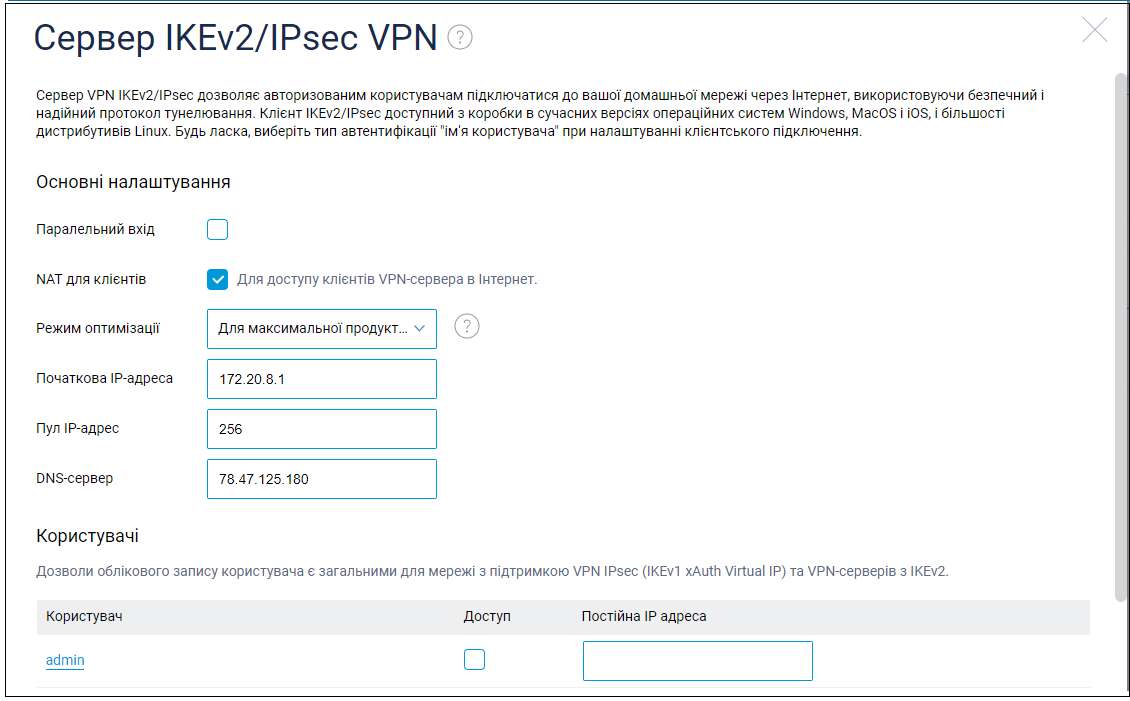Focus the DNS-сервер field with 78.47.125.180
1130x701 pixels.
321,479
